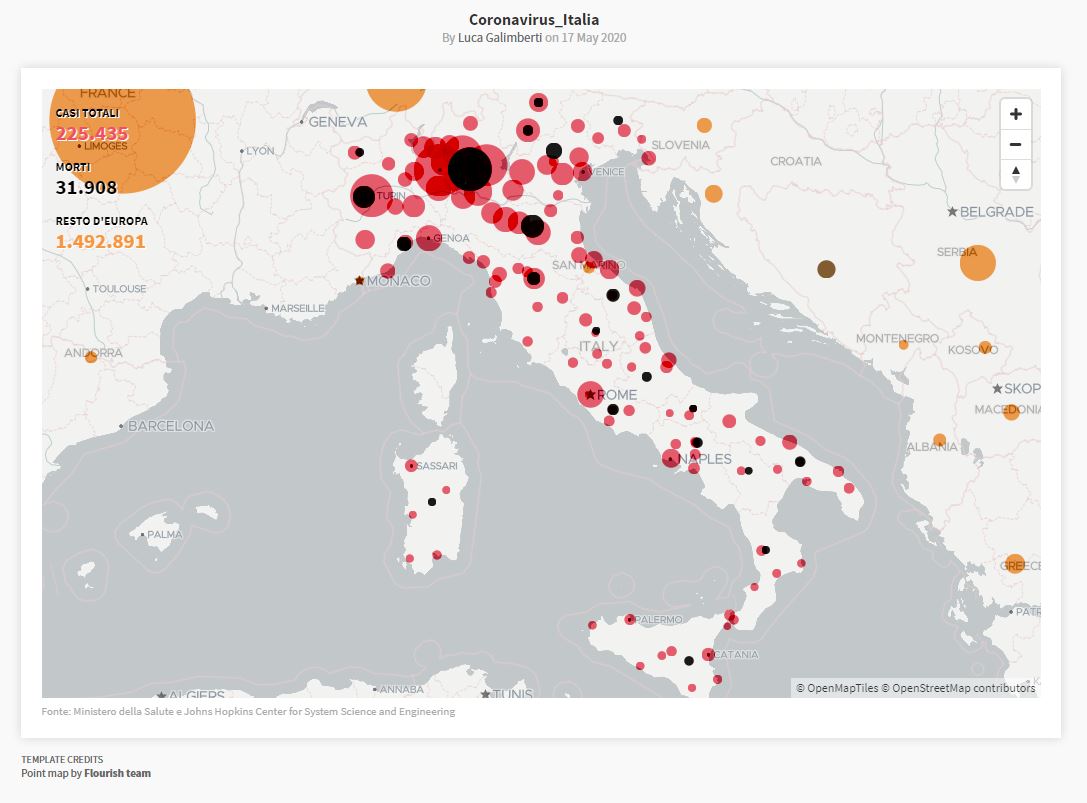Click the zoom out minus button
This screenshot has height=803, width=1087.
(x=1015, y=144)
